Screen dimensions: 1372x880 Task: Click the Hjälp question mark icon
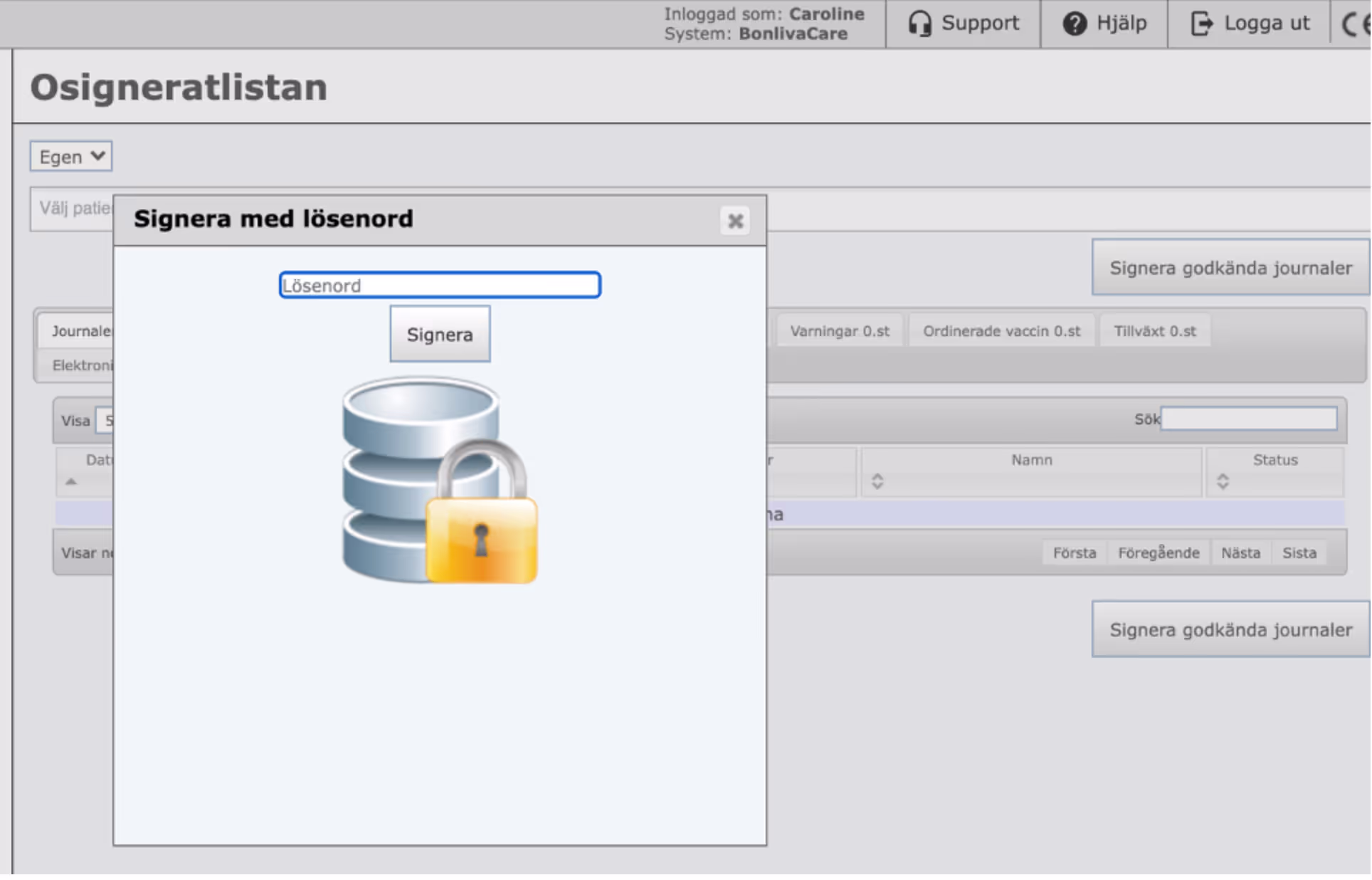[1074, 23]
